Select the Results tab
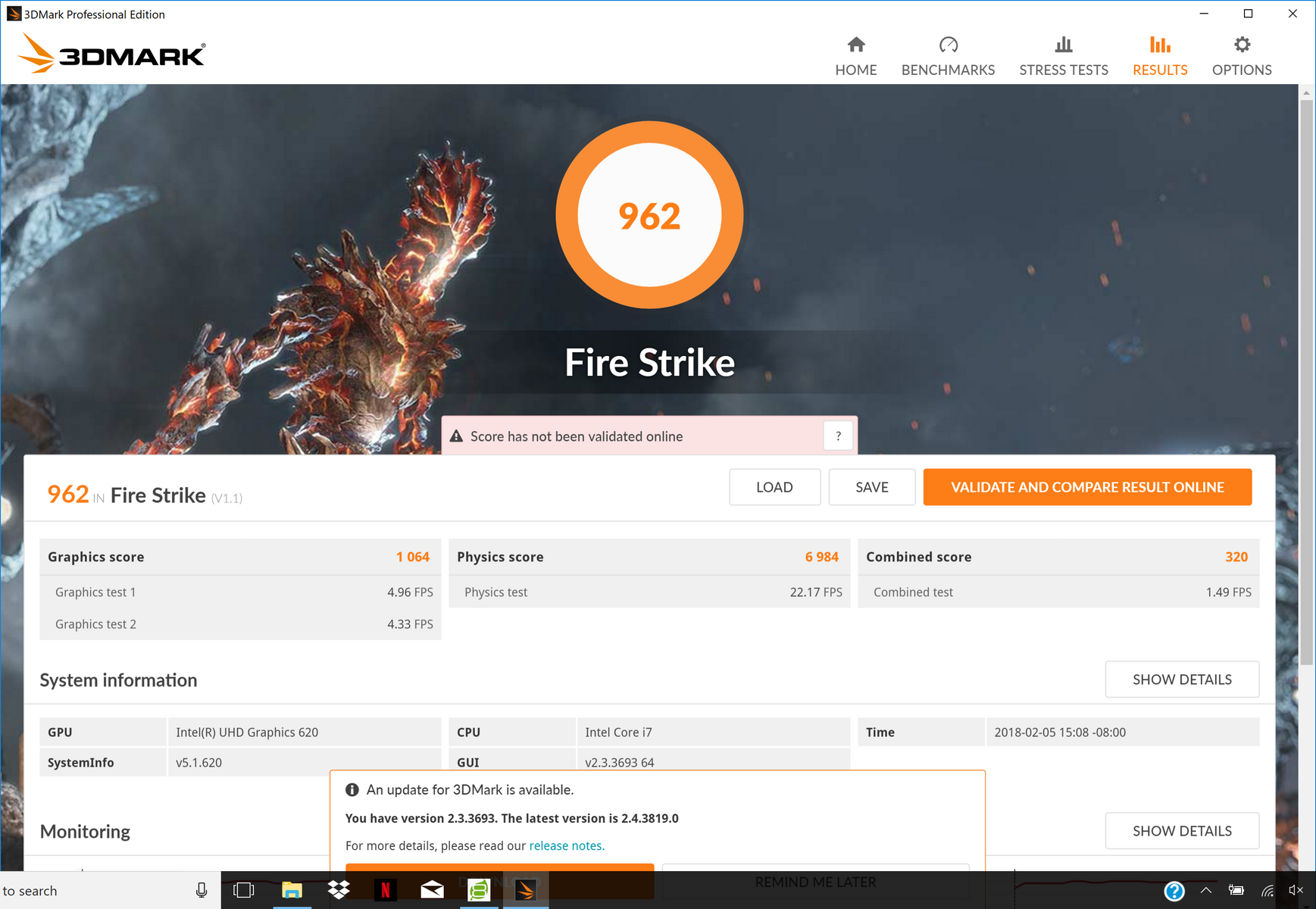 click(1160, 57)
